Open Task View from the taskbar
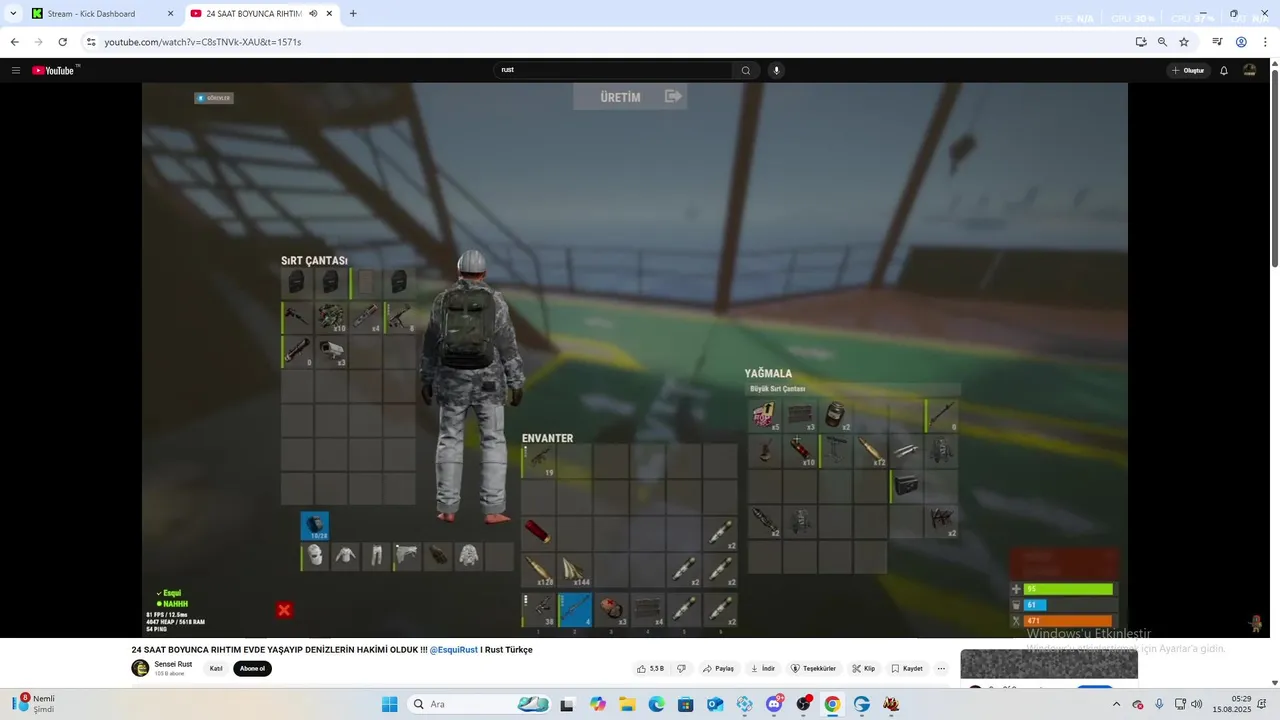 567,704
